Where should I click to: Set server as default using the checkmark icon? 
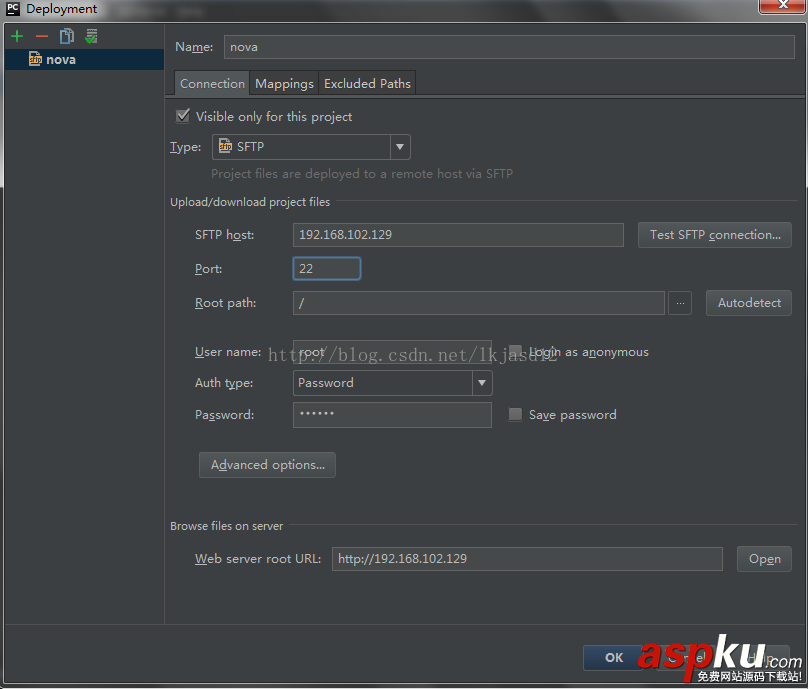click(91, 37)
